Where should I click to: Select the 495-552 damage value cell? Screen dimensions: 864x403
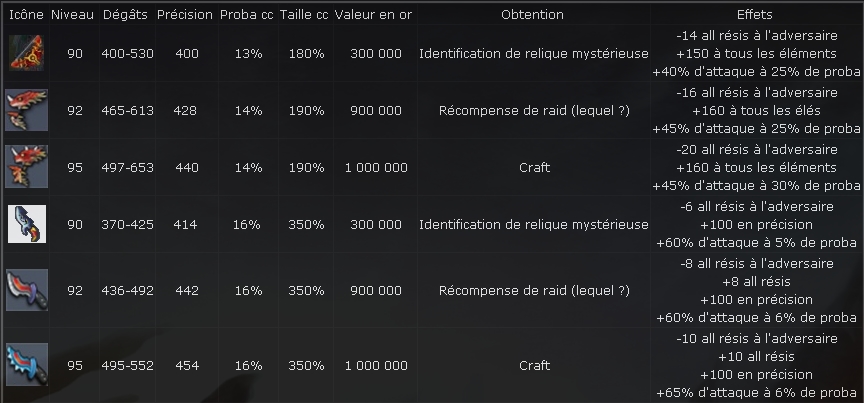pos(127,365)
